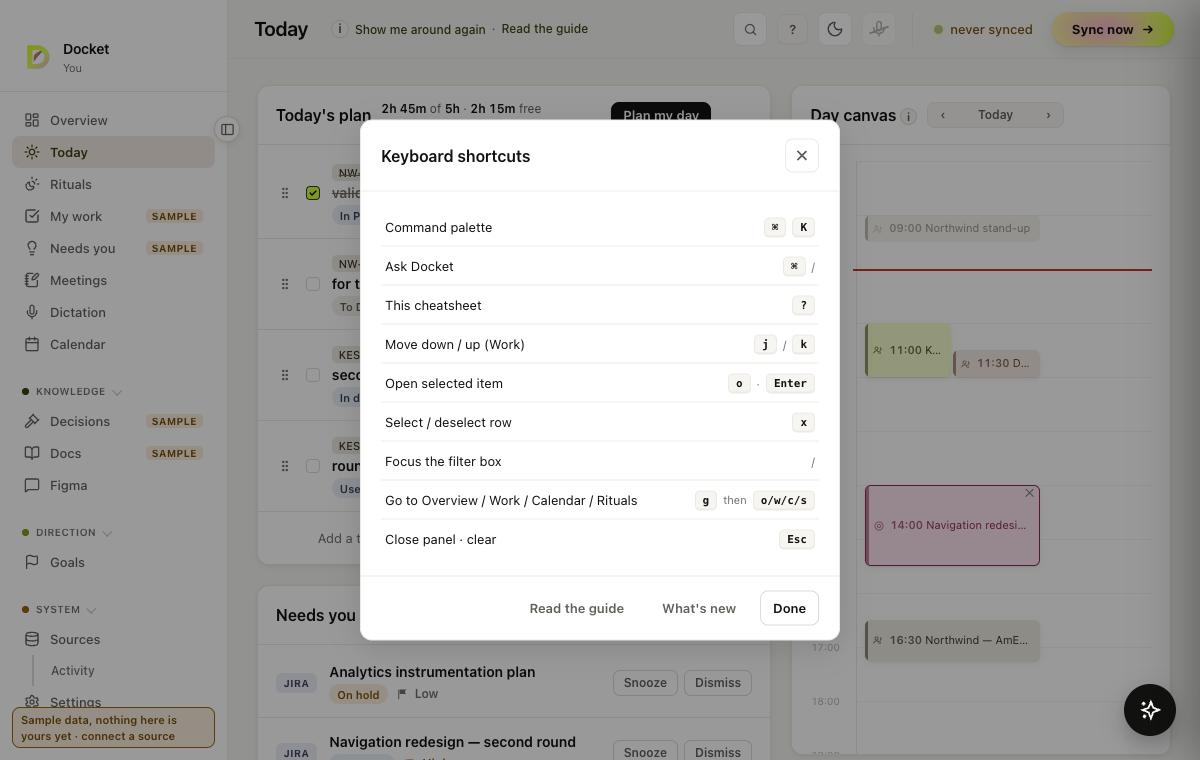Snooze Navigation redesign second round
This screenshot has height=760, width=1200.
click(645, 751)
